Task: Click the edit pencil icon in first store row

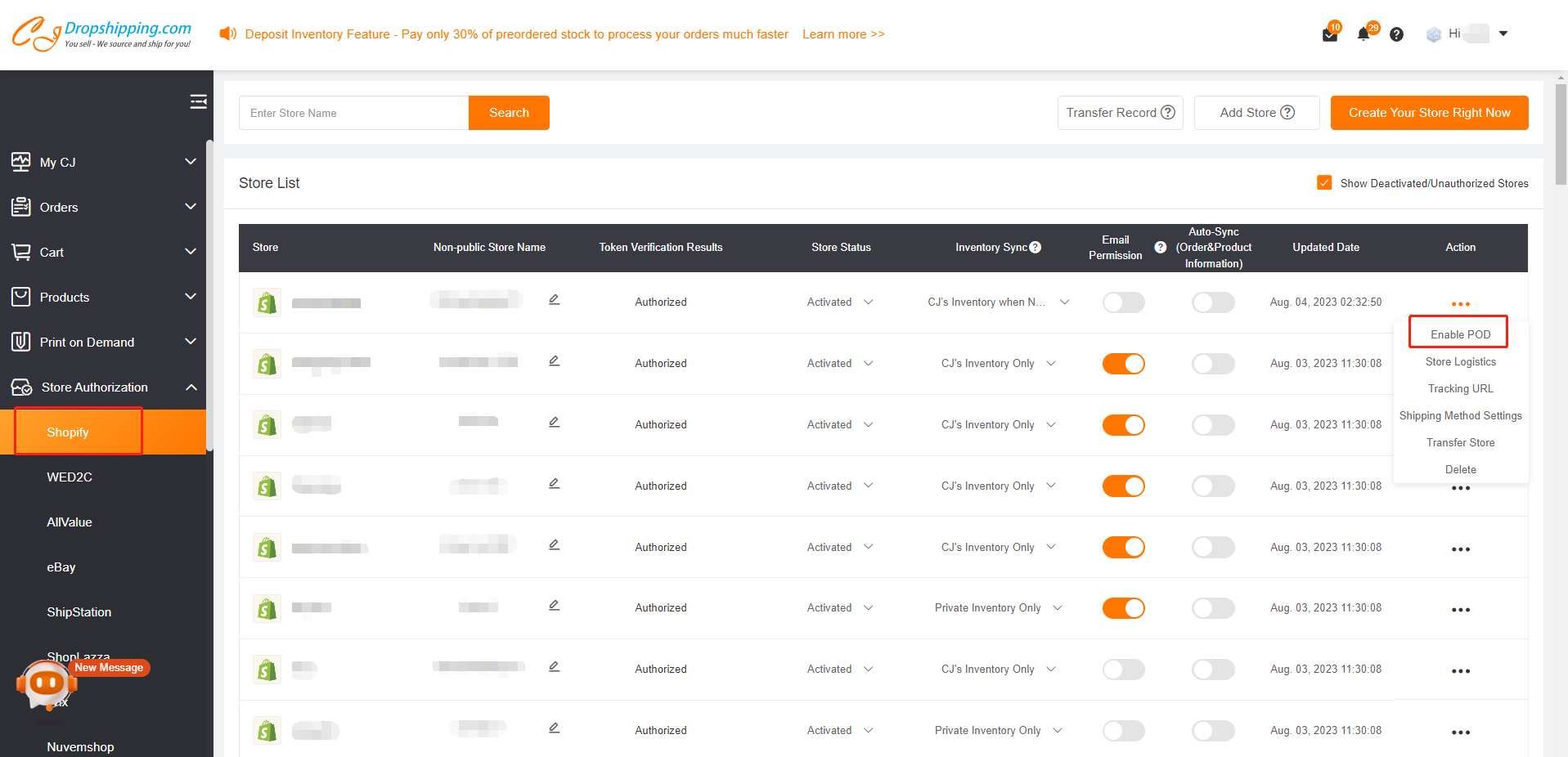Action: click(554, 300)
